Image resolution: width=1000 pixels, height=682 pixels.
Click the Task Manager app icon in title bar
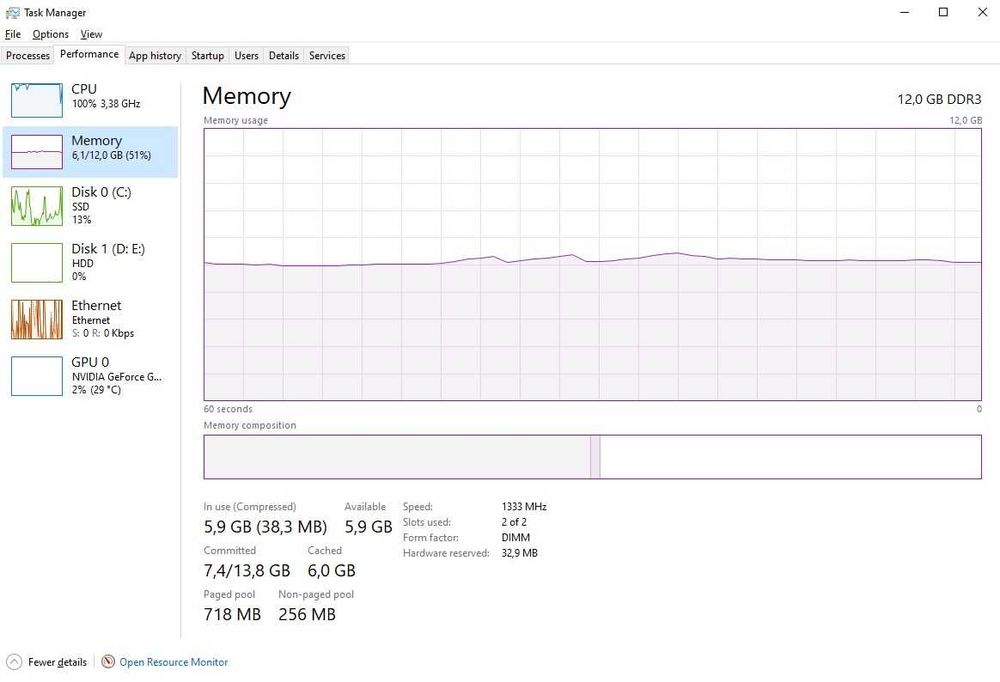point(12,12)
